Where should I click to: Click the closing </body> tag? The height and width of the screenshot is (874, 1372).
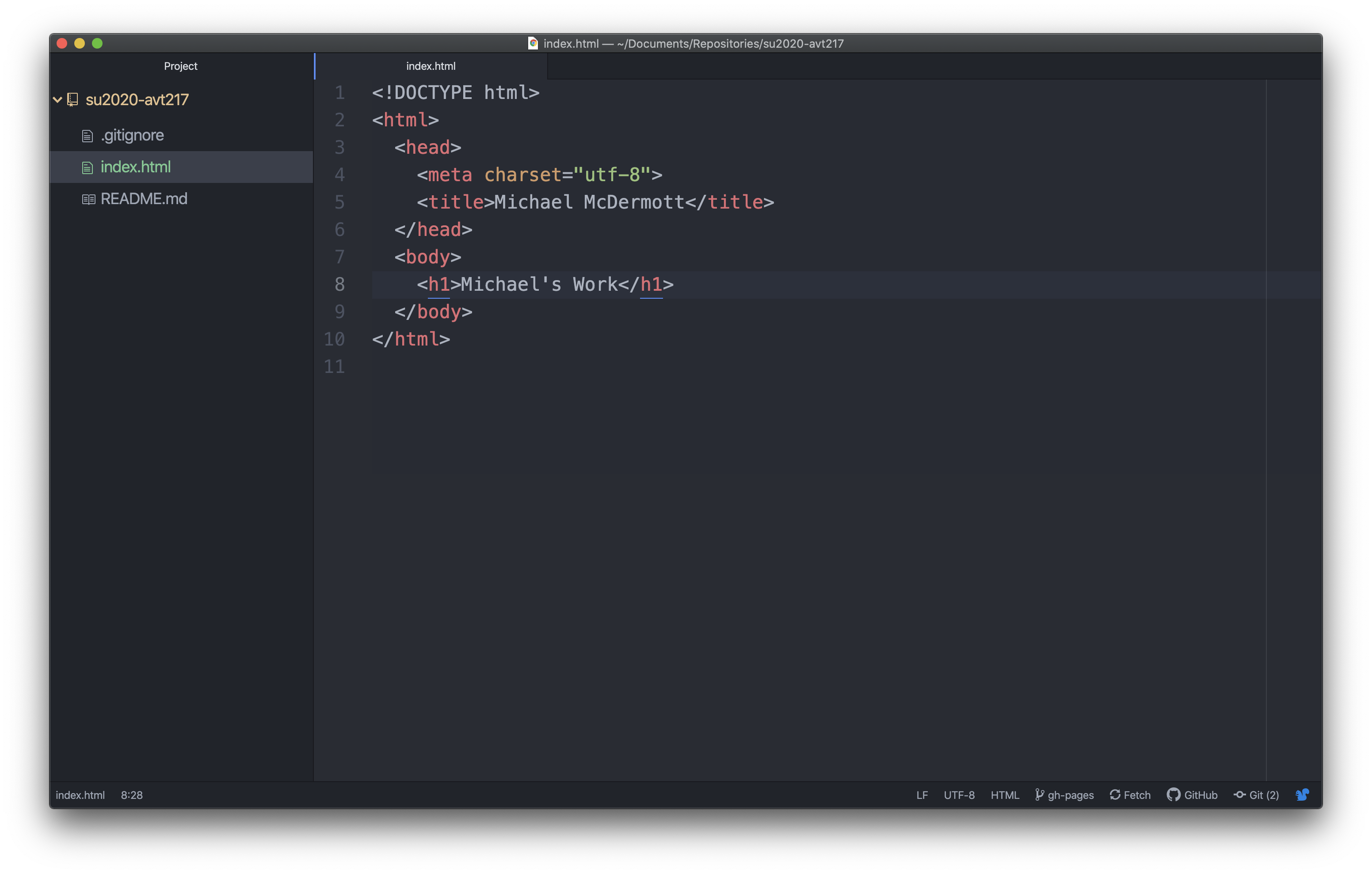point(434,312)
